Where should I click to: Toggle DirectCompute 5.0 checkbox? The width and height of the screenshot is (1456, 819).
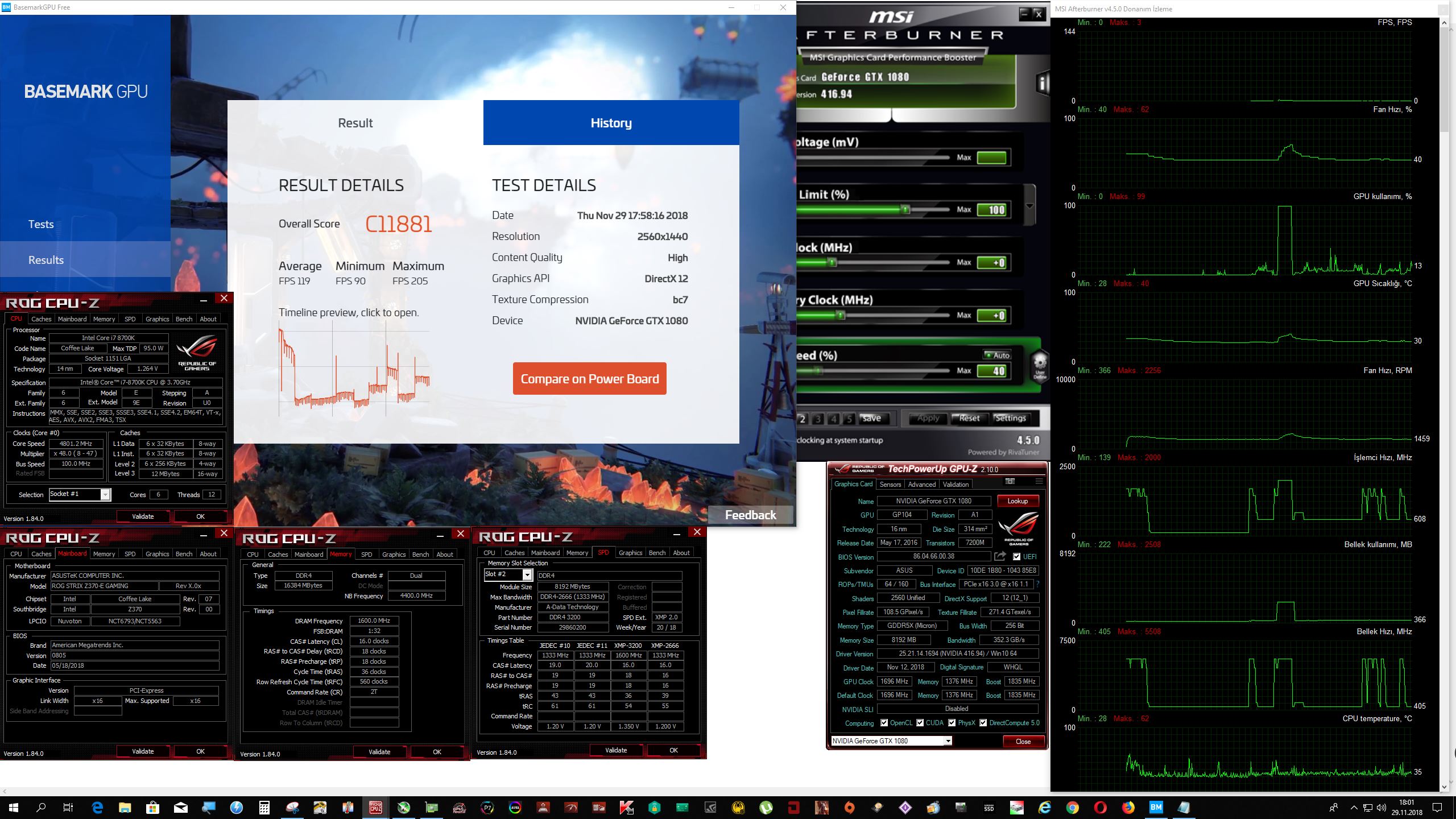coord(983,723)
